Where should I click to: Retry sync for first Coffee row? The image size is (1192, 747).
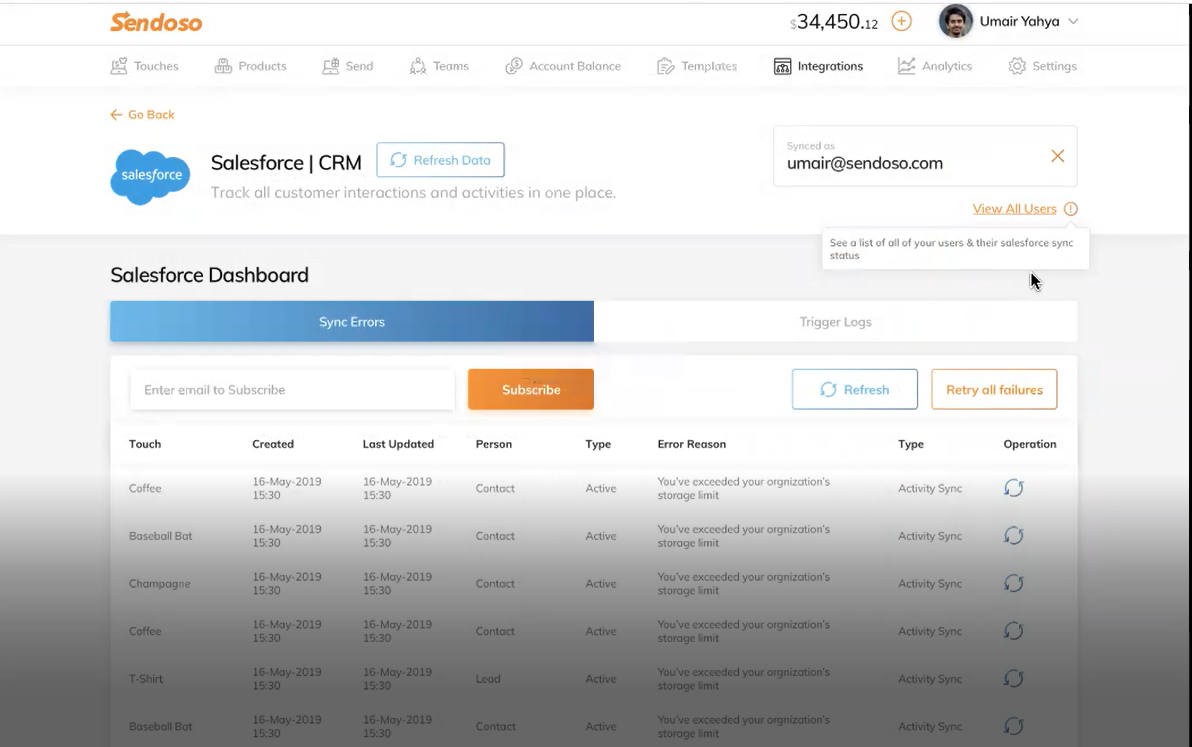(x=1013, y=488)
